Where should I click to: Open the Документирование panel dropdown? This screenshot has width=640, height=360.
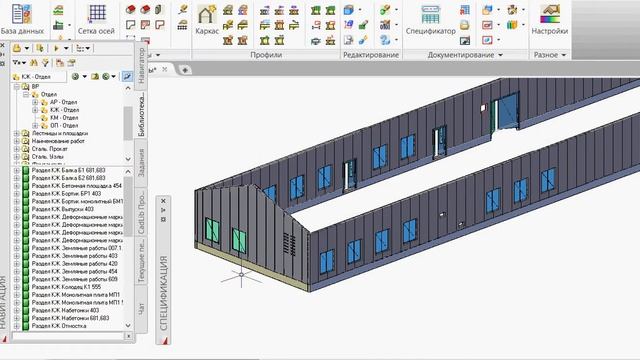click(x=500, y=55)
